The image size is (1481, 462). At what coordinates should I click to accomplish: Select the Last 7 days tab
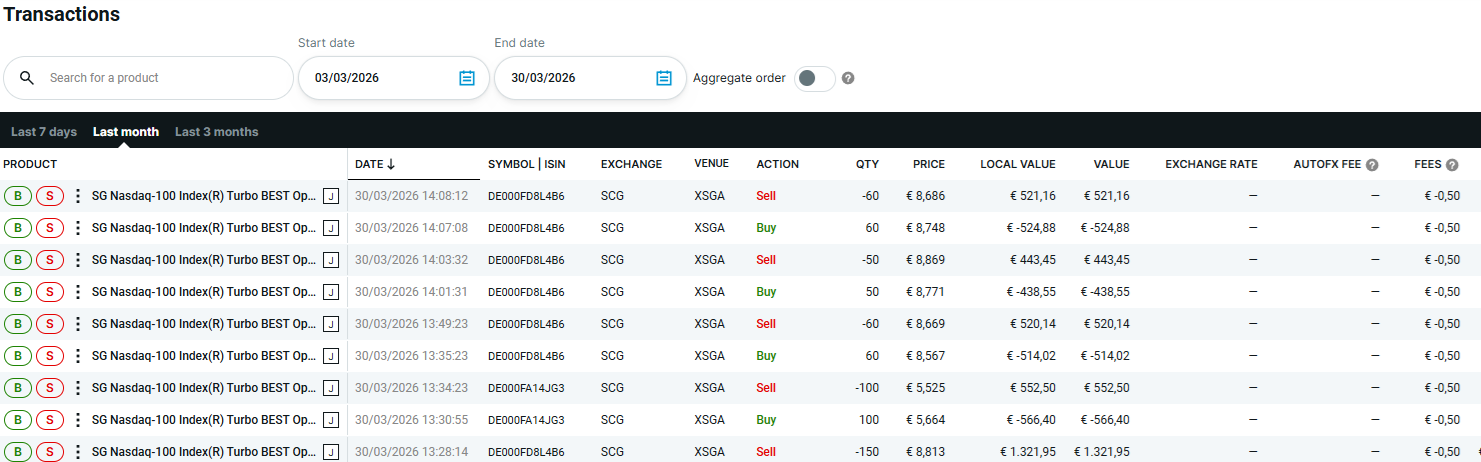(44, 132)
